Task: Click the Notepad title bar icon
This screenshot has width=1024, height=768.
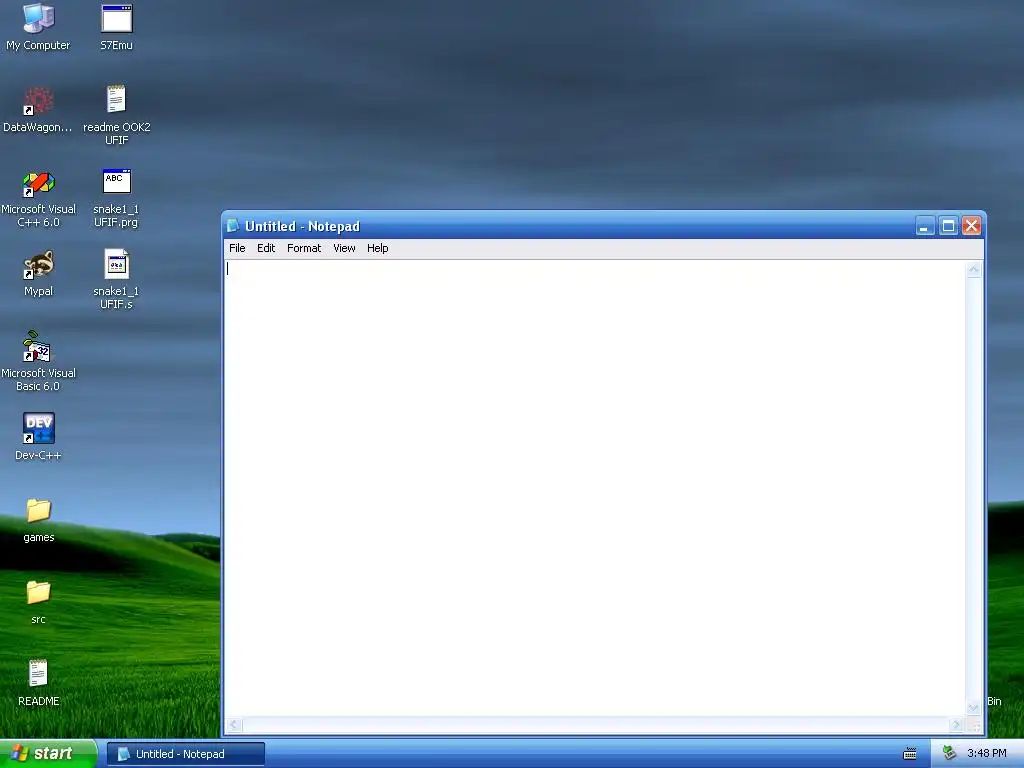Action: (x=233, y=226)
